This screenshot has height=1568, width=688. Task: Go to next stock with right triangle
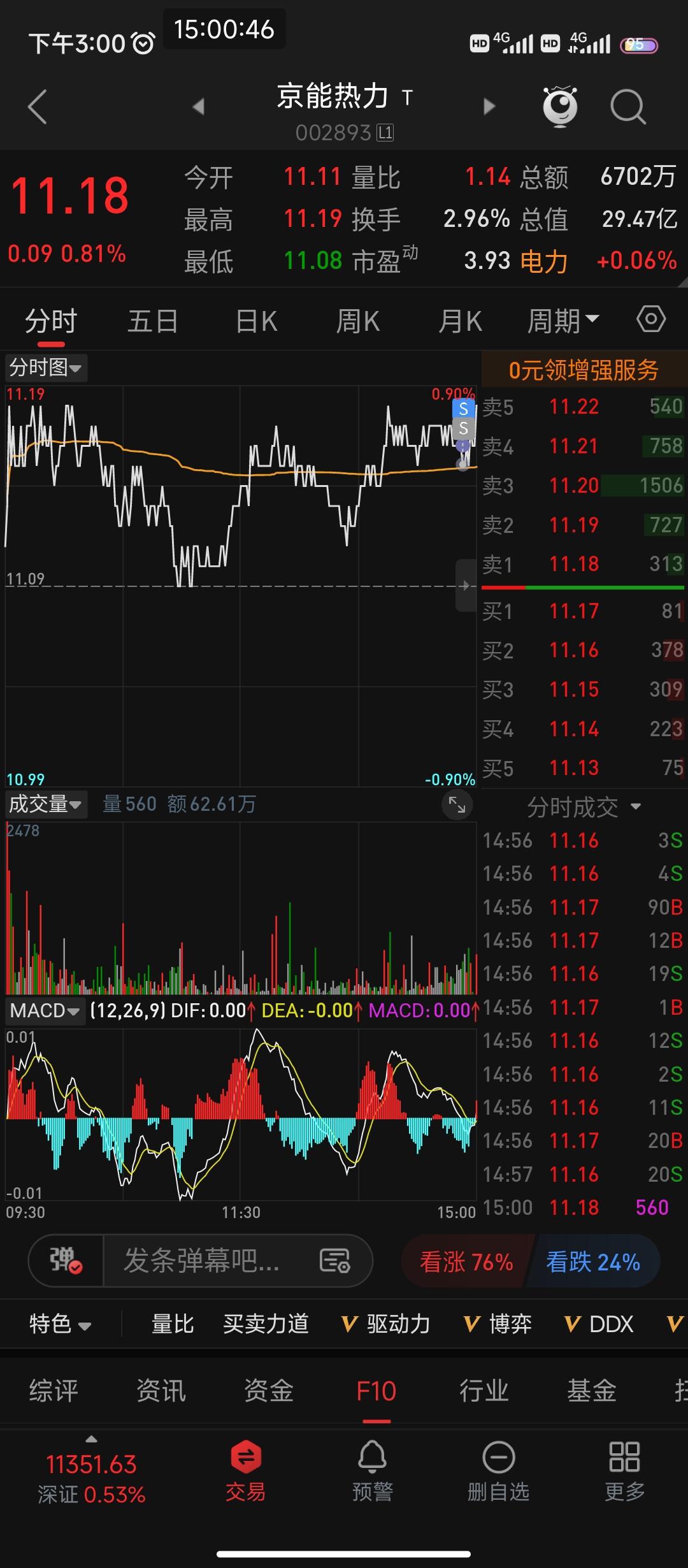pos(489,106)
